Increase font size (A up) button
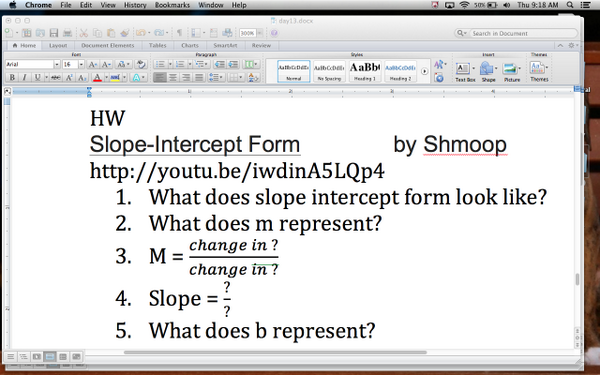The width and height of the screenshot is (600, 375). [x=93, y=64]
